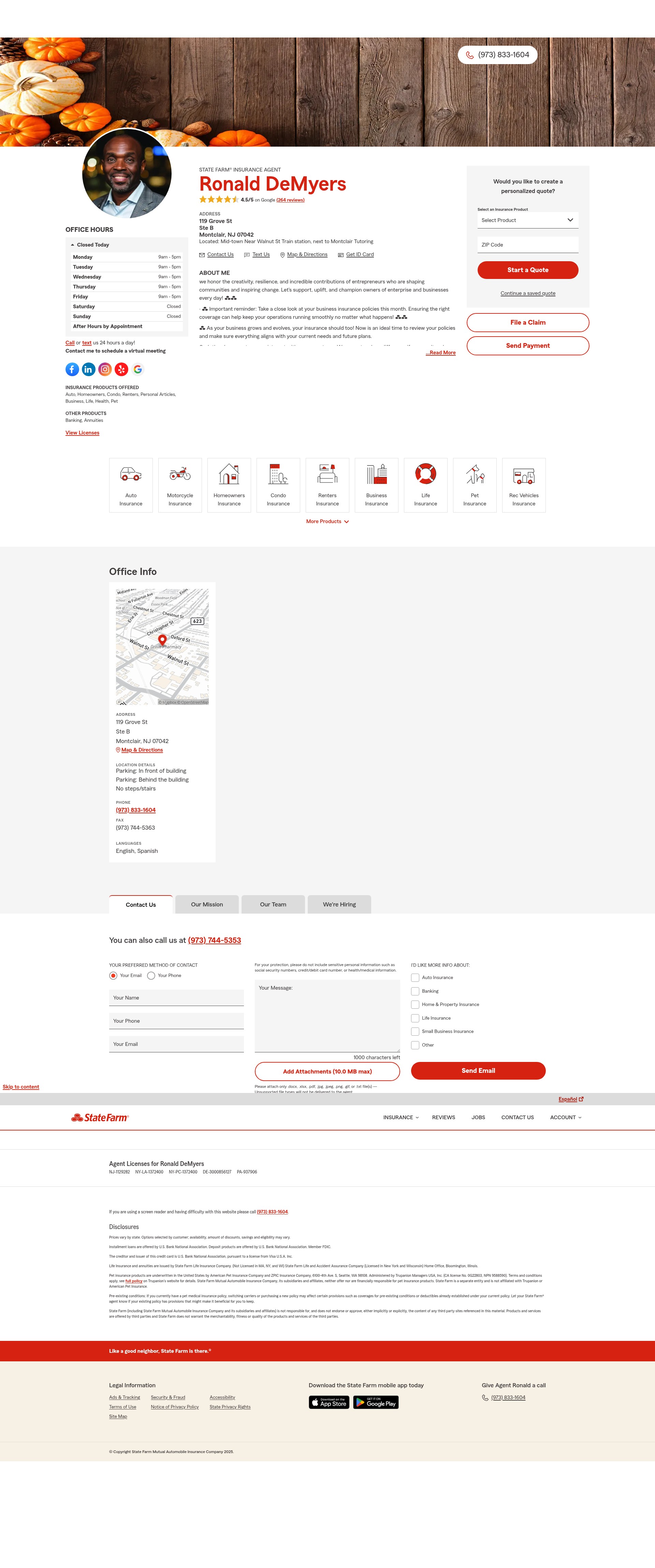Screen dimensions: 655x1568
Task: Check the Other checkbox
Action: tap(415, 1045)
